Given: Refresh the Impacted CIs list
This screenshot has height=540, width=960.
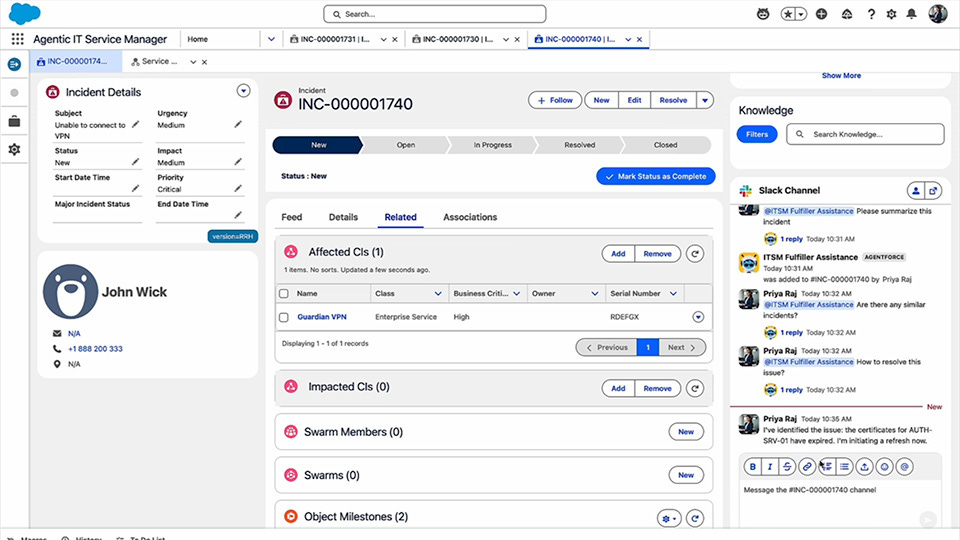Looking at the screenshot, I should [x=694, y=388].
